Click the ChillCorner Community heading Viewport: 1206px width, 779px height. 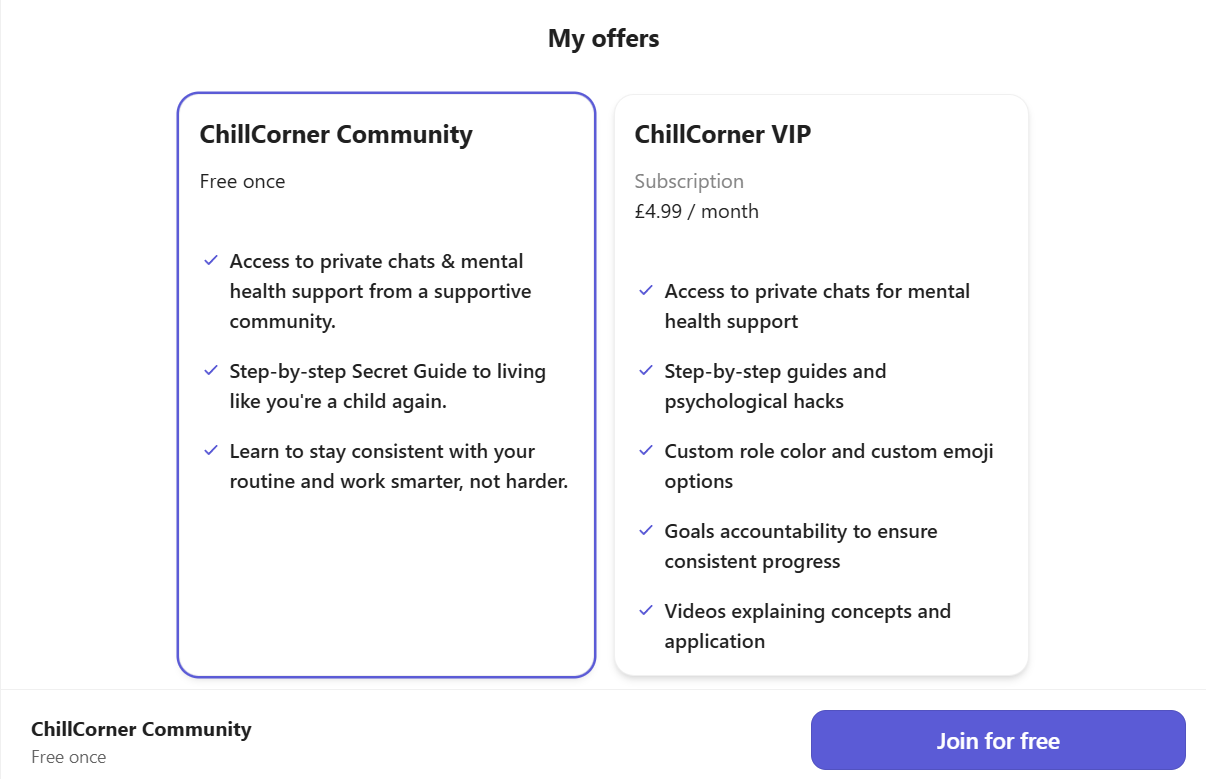(336, 134)
